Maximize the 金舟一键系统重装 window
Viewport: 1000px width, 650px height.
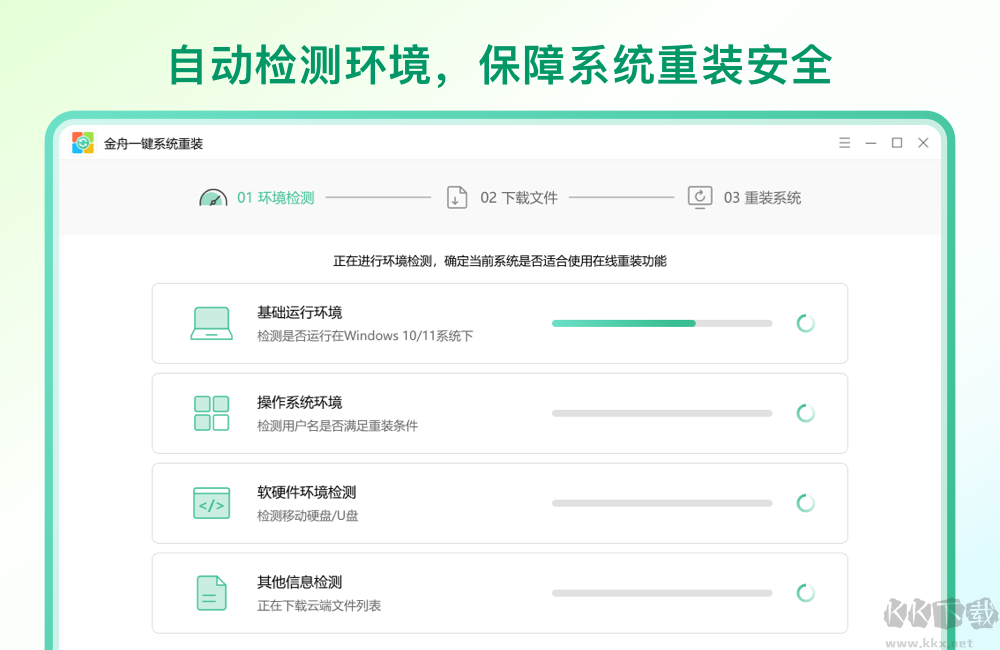click(897, 143)
